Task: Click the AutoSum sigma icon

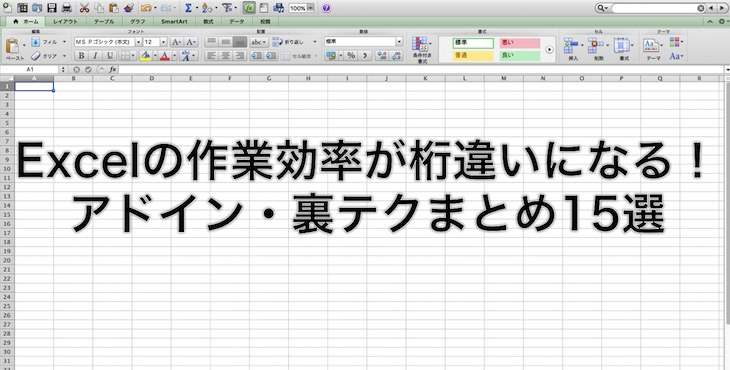Action: coord(188,7)
